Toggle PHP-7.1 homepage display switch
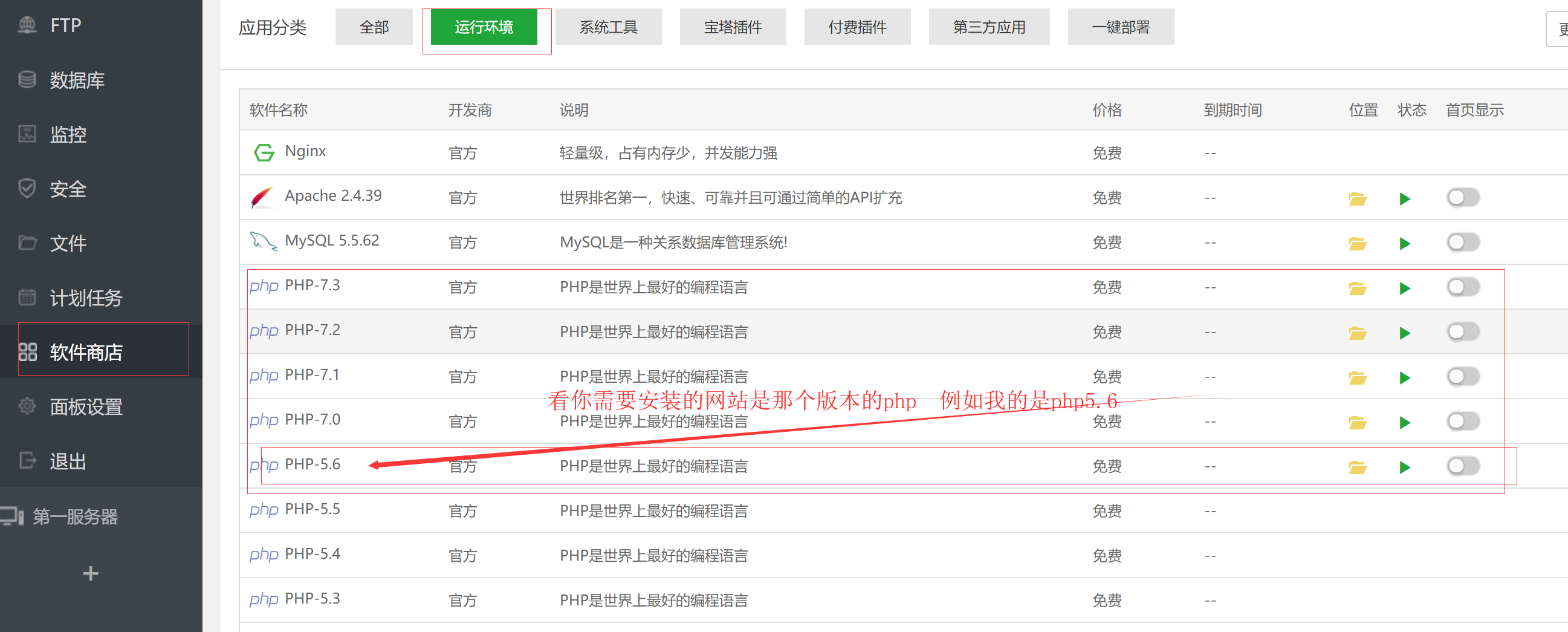 pyautogui.click(x=1463, y=376)
